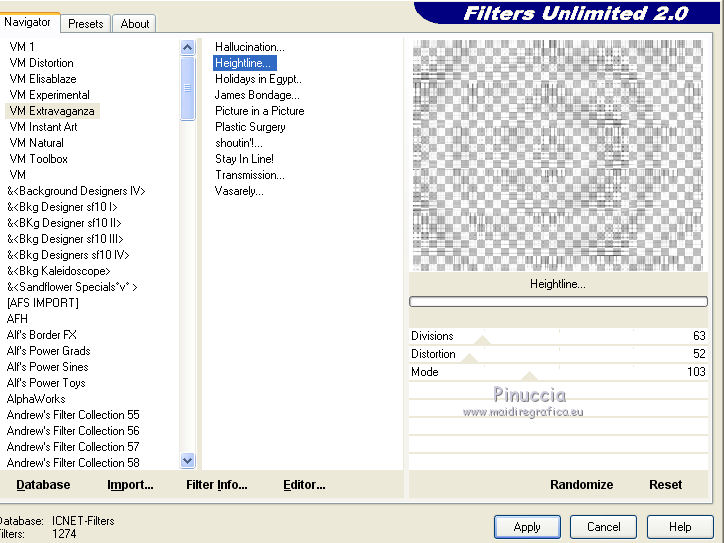Select VM Elisablaze category
The image size is (724, 543).
click(x=43, y=79)
